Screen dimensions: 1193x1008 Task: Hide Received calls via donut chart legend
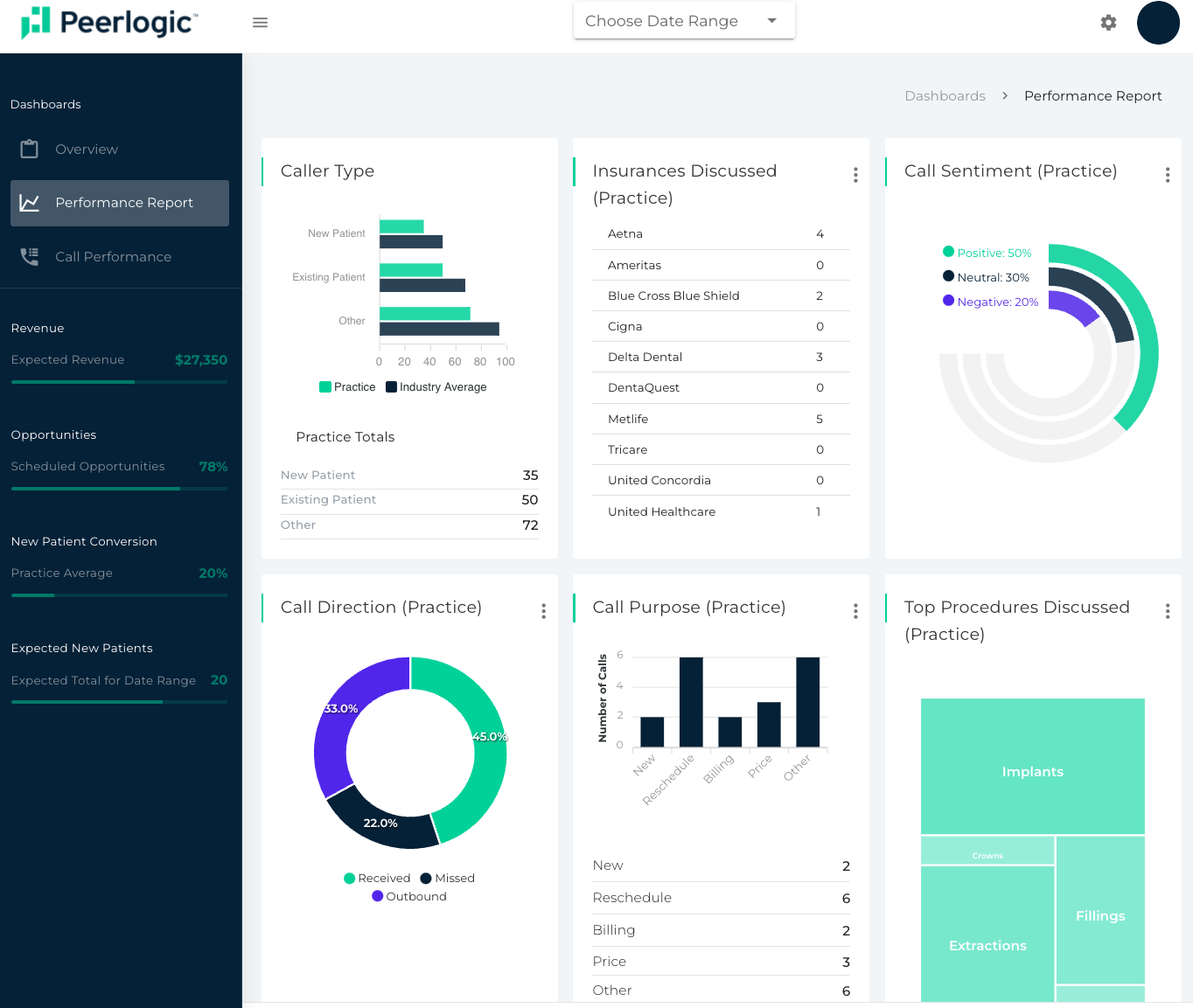coord(377,878)
